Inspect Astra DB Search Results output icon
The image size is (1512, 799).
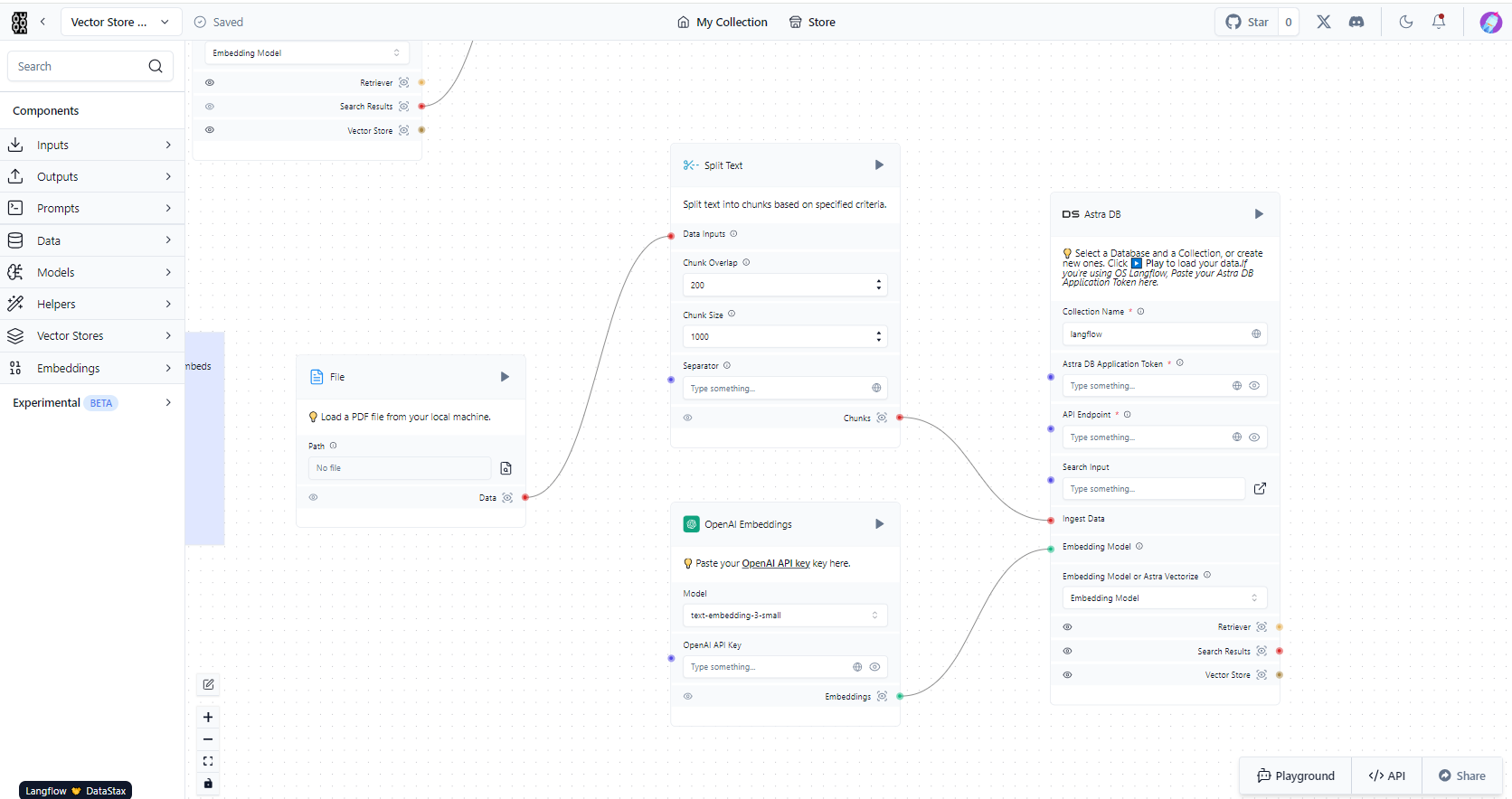pos(1262,651)
